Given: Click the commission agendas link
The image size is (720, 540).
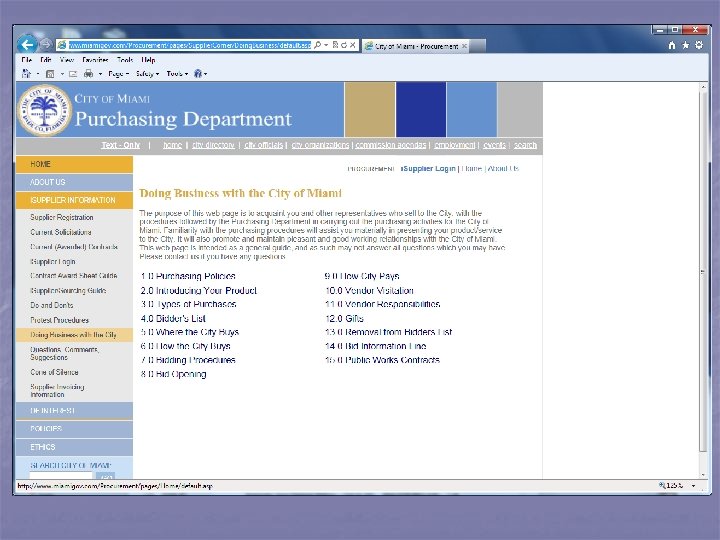Looking at the screenshot, I should 391,145.
